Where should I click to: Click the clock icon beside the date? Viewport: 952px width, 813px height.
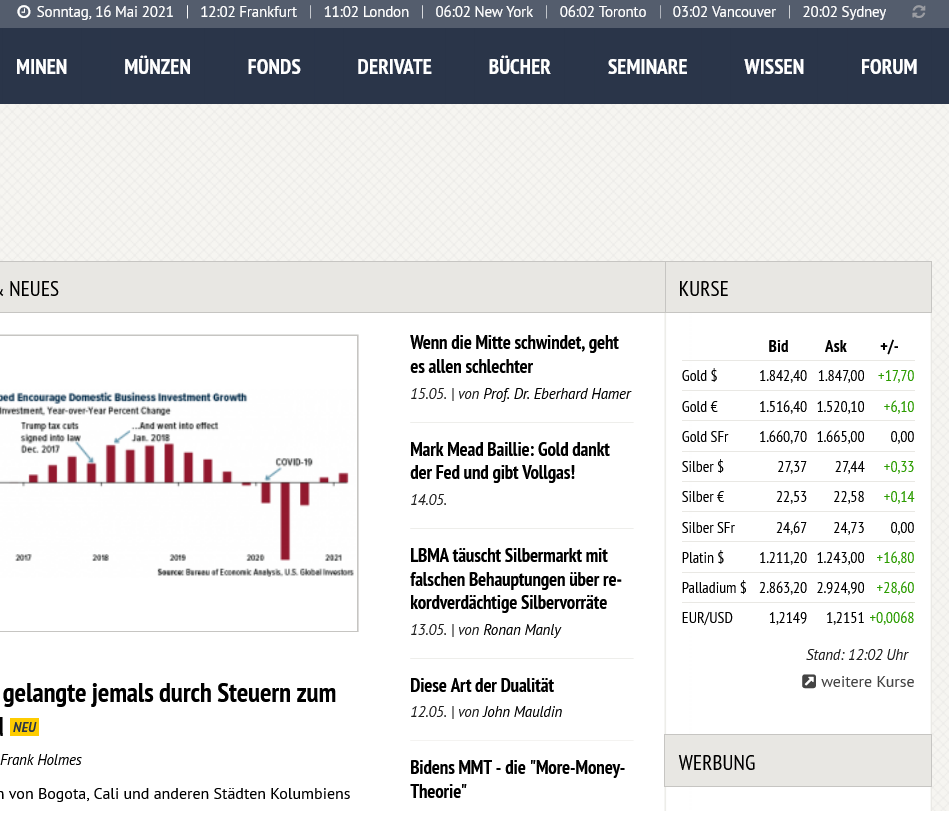tap(24, 12)
